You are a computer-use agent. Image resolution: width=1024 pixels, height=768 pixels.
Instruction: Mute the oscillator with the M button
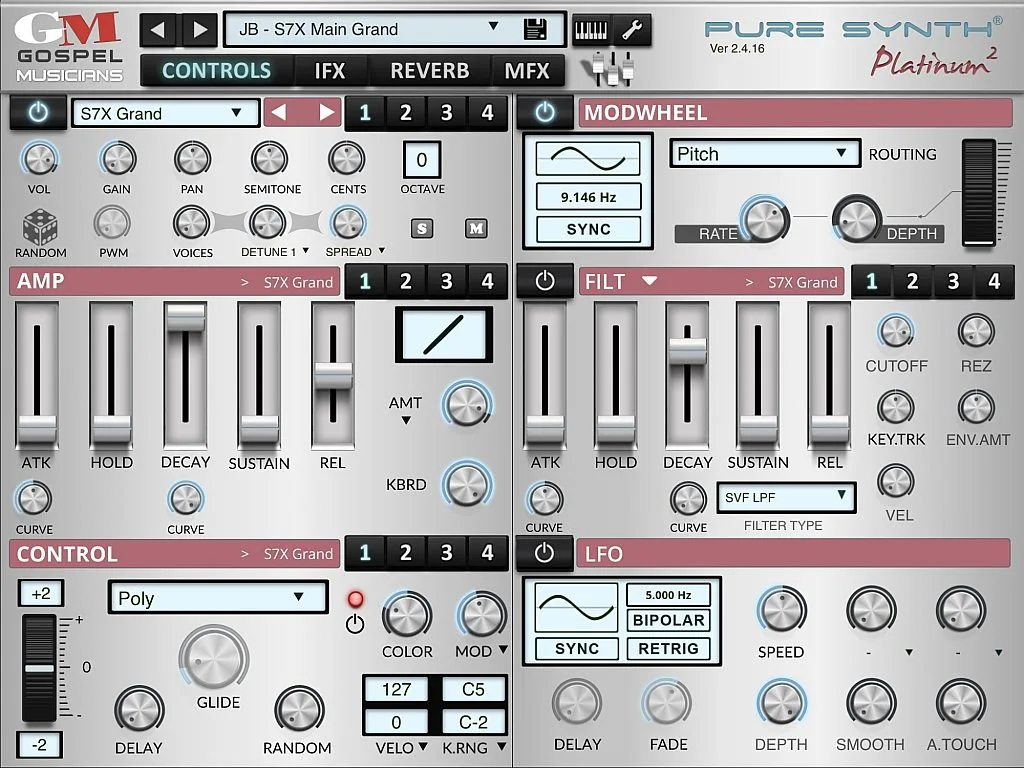pos(476,229)
